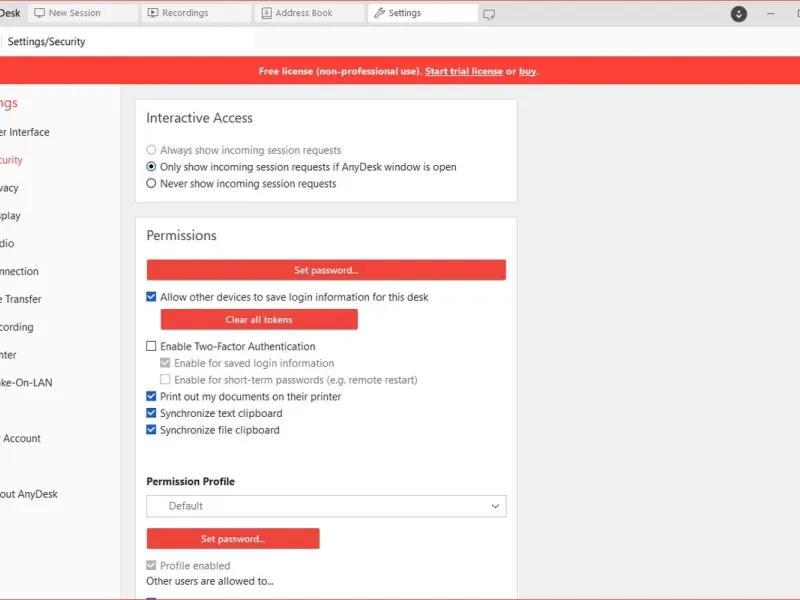Select the Settings tab
800x600 pixels.
422,13
